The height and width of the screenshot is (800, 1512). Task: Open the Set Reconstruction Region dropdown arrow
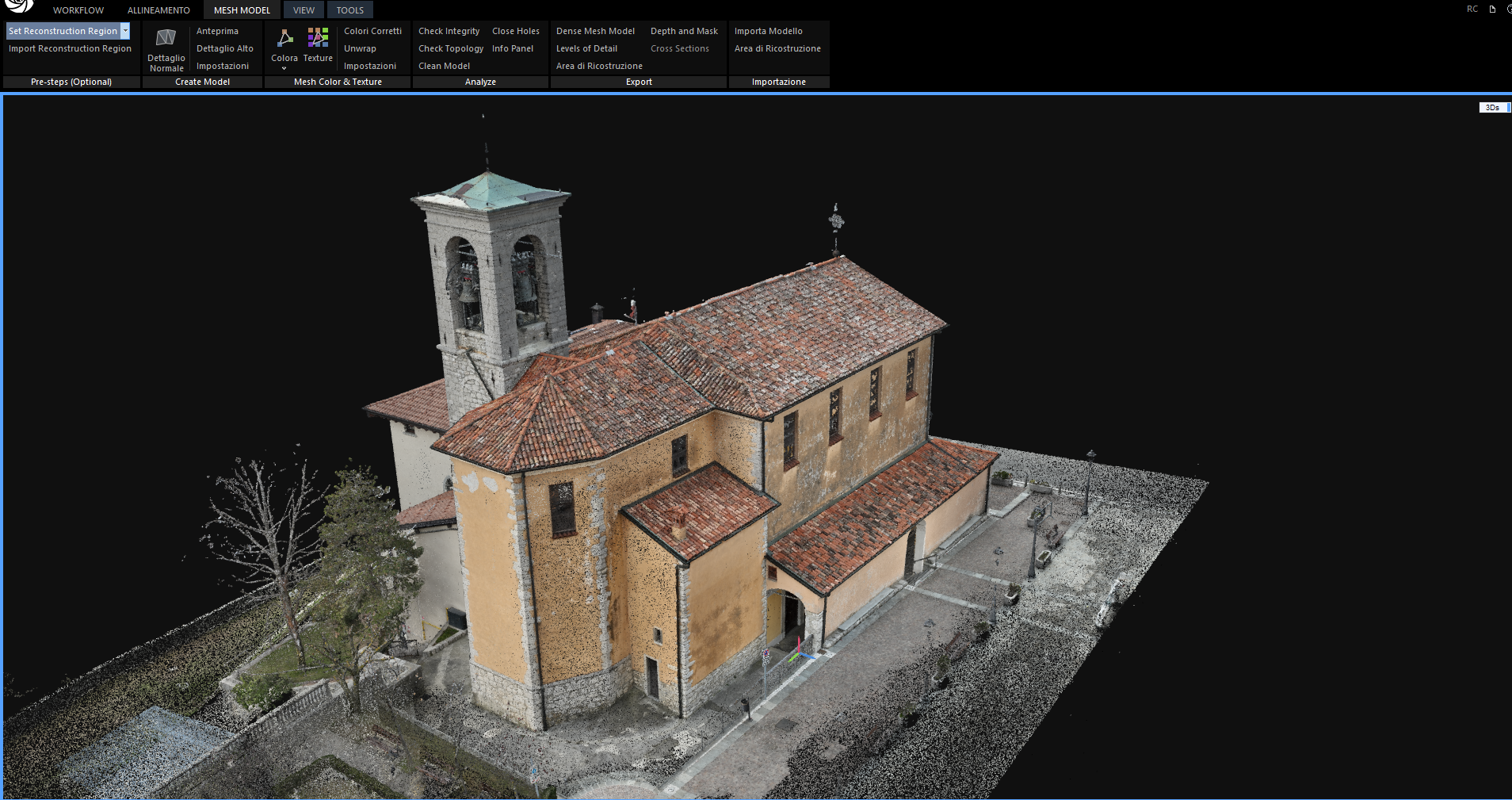pos(125,31)
